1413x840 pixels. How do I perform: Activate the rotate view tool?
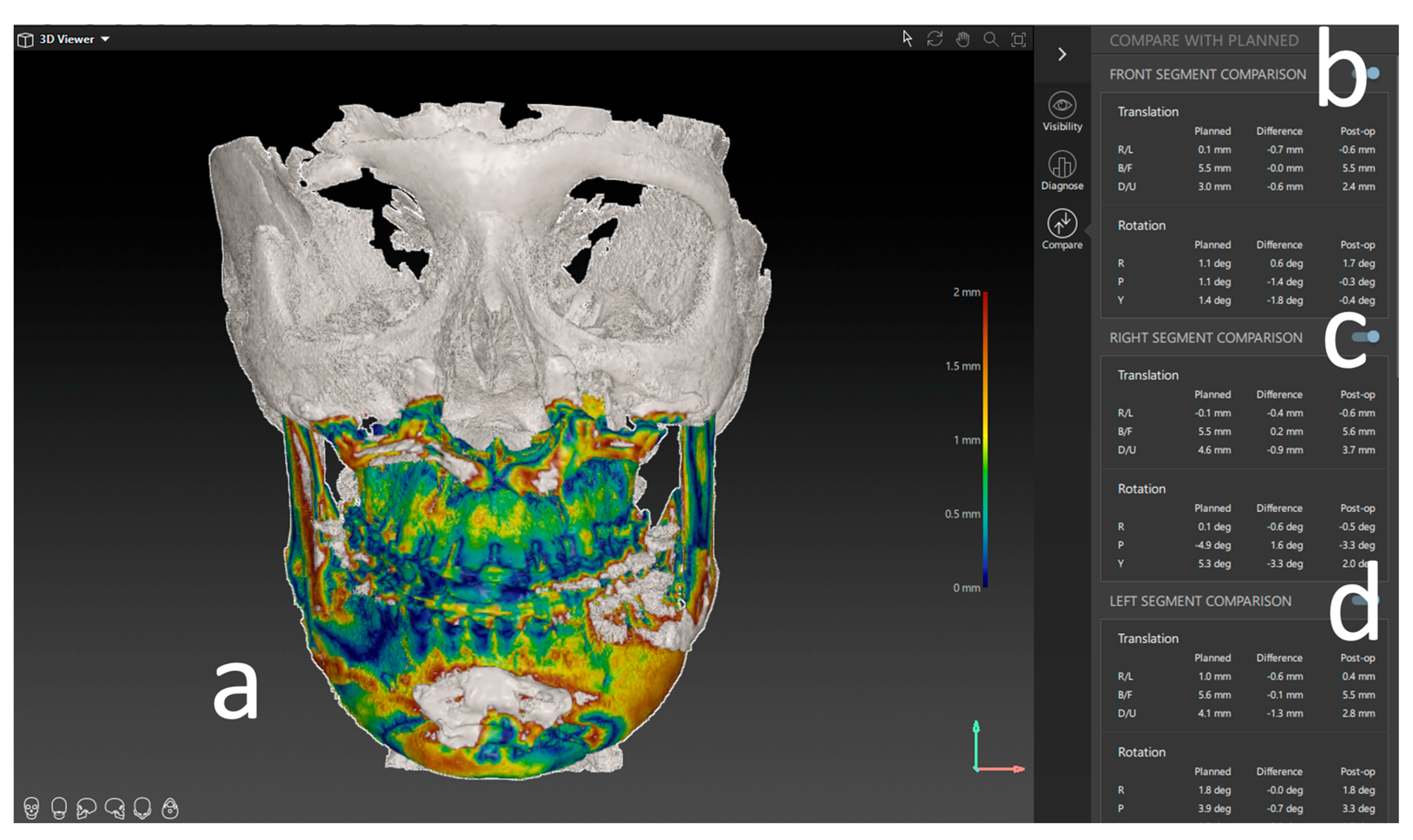935,39
